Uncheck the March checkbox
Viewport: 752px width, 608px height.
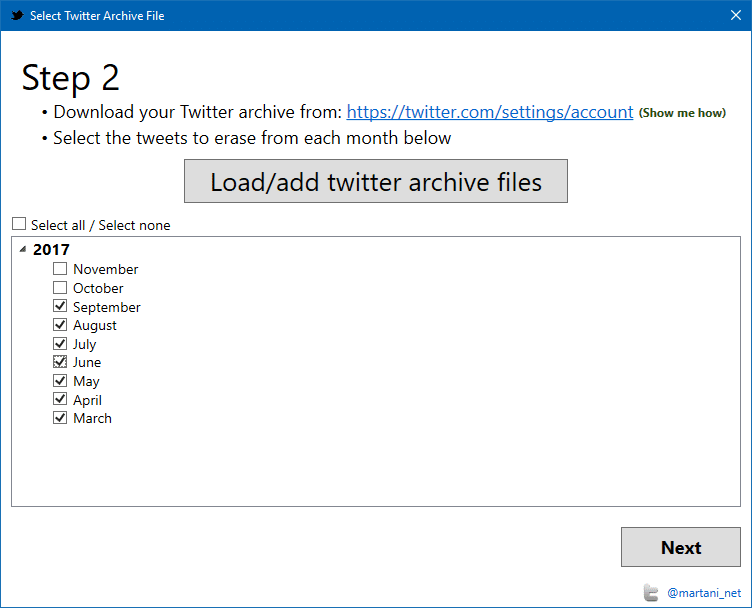[x=60, y=418]
